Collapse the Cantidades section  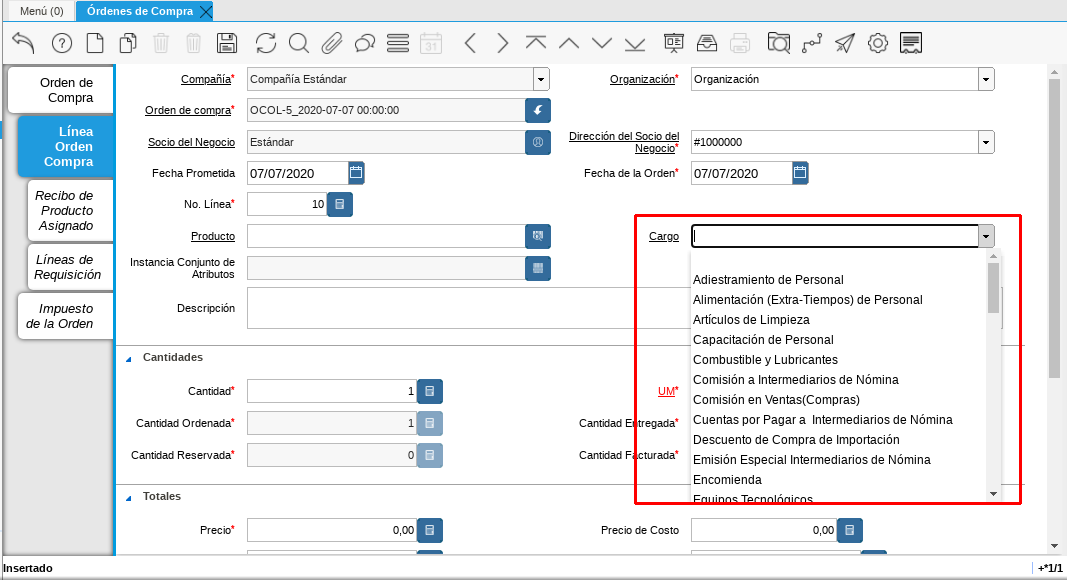tap(128, 358)
